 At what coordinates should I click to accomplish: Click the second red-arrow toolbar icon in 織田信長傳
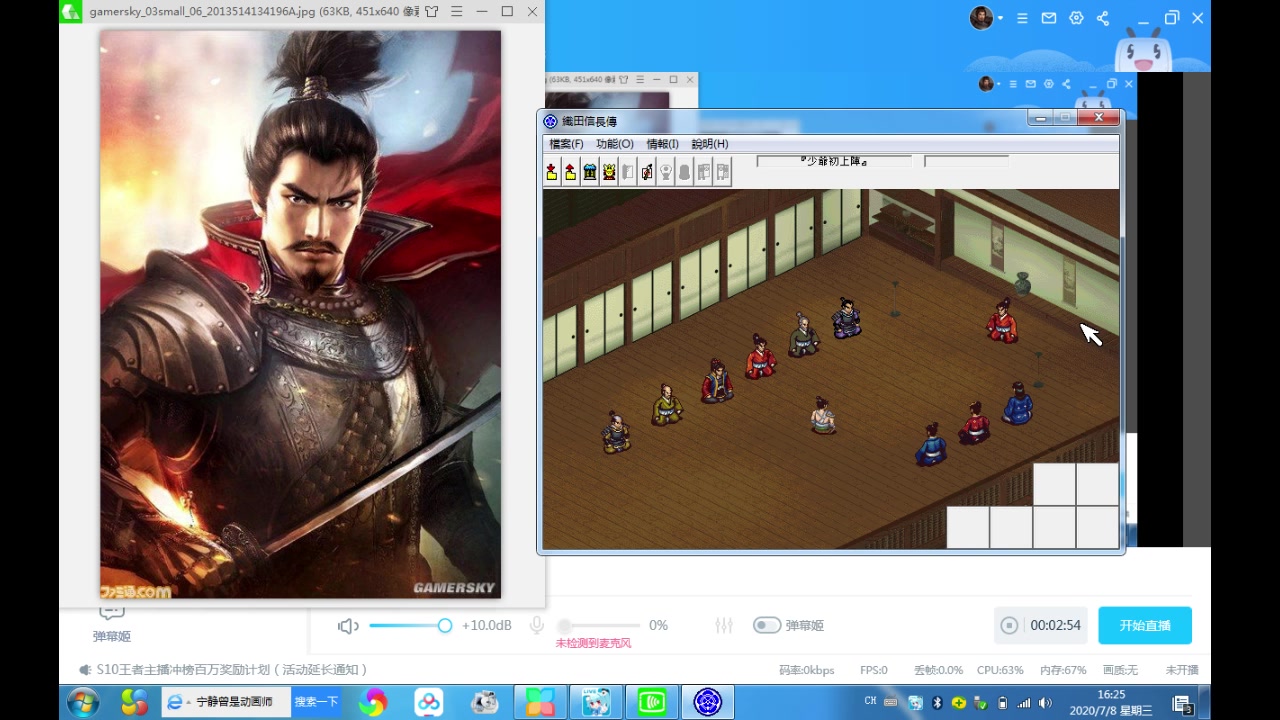tap(570, 172)
